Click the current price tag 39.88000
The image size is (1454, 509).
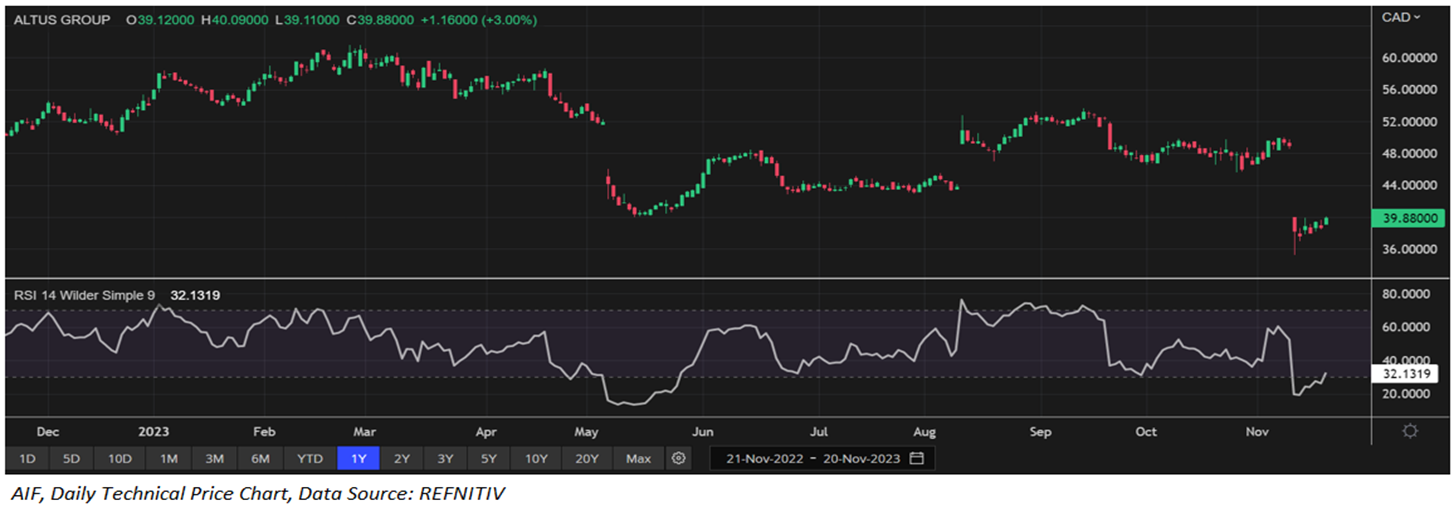pos(1410,218)
